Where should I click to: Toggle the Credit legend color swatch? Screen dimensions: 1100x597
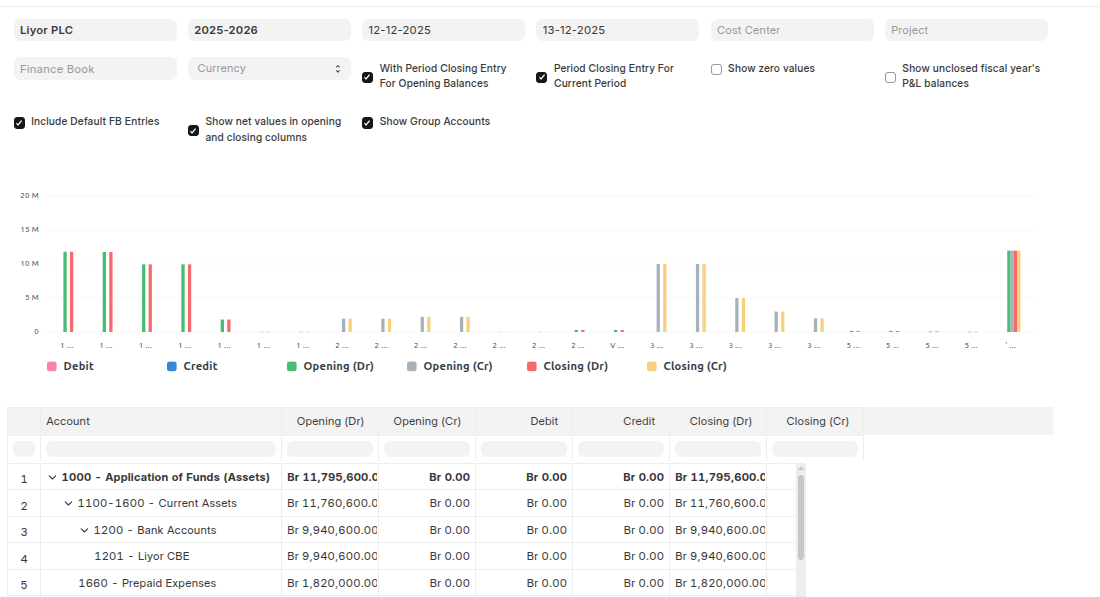tap(172, 366)
